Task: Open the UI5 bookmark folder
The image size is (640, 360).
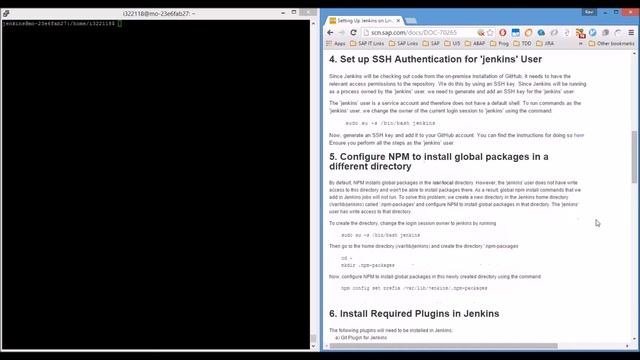Action: point(452,43)
